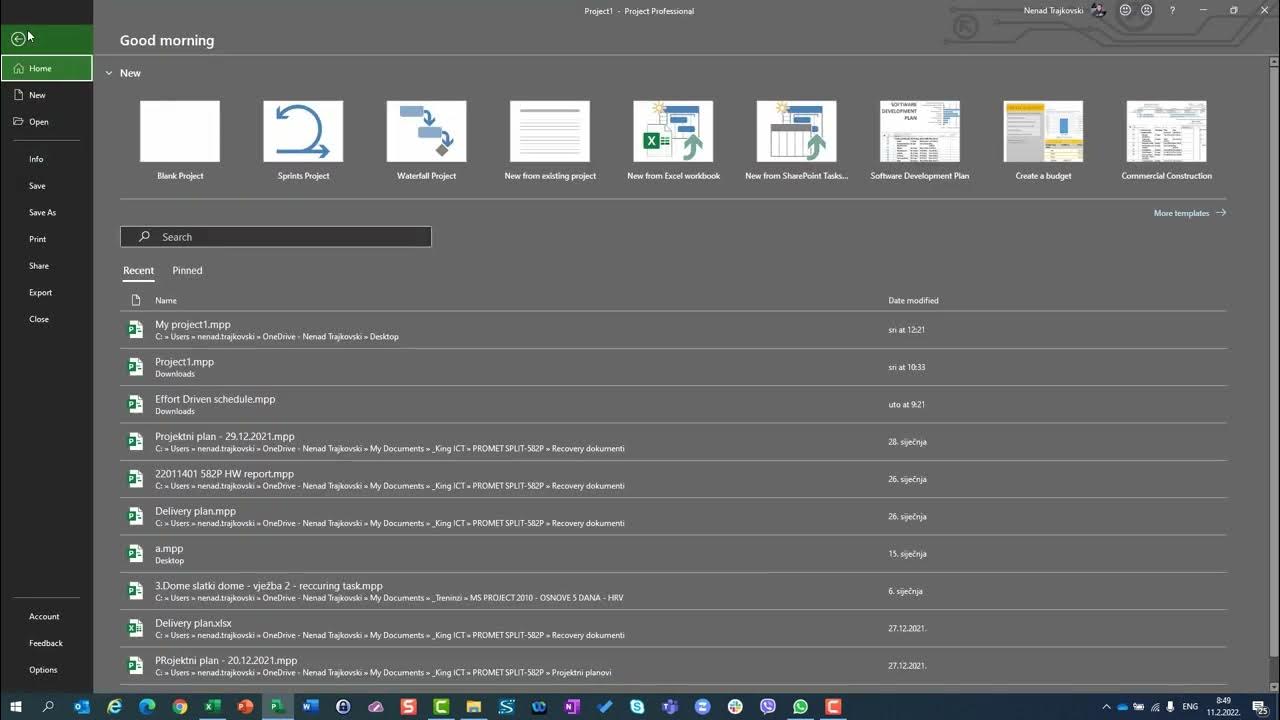
Task: Switch to the Pinned tab
Action: 187,271
